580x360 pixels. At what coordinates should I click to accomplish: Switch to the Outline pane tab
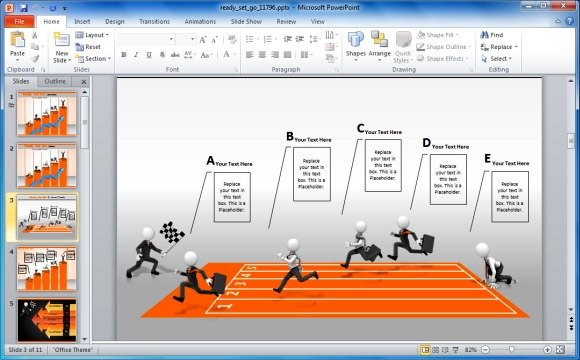click(55, 81)
